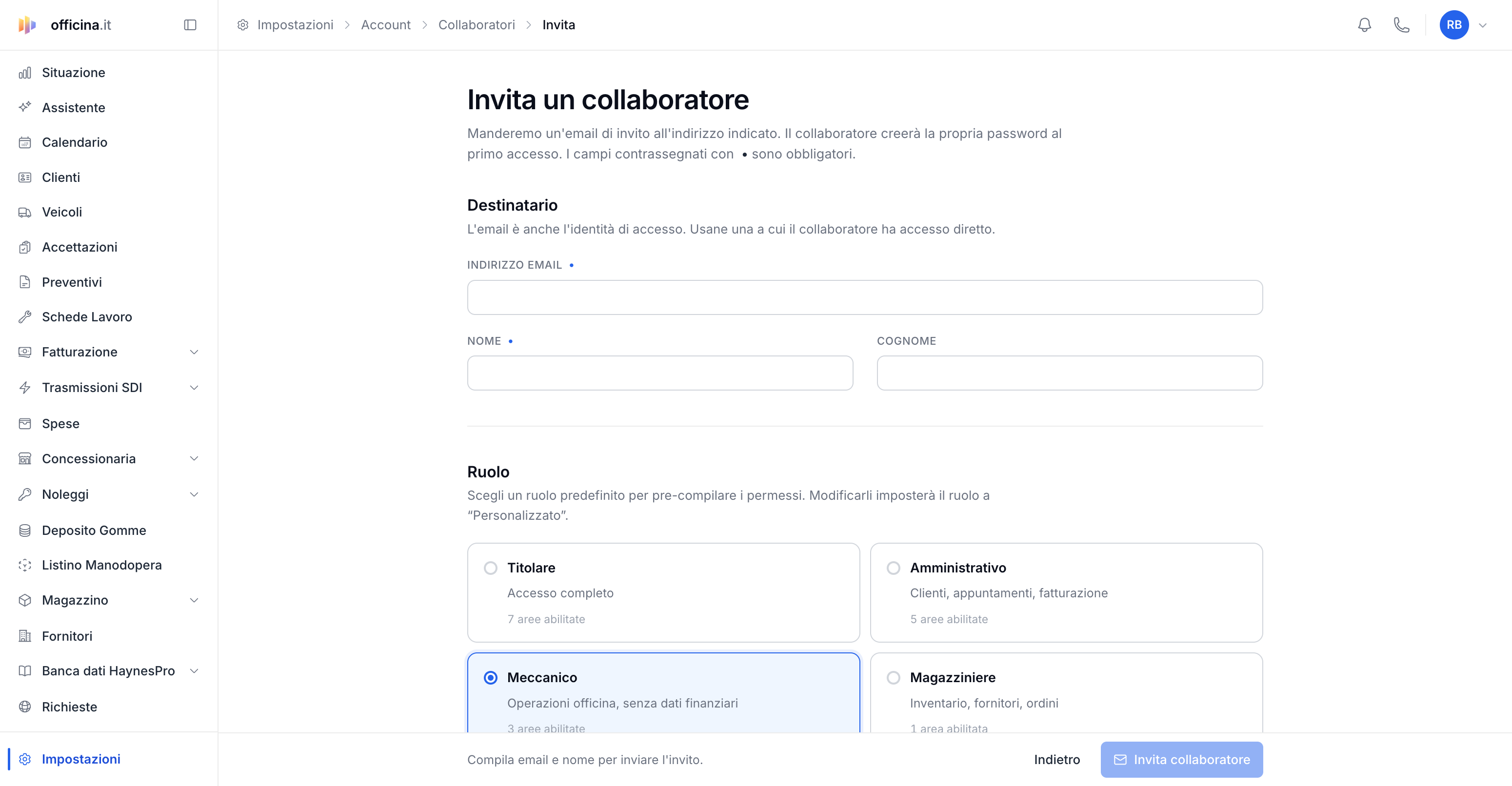This screenshot has height=786, width=1512.
Task: Click the Fatturazione banknote icon
Action: coord(25,352)
